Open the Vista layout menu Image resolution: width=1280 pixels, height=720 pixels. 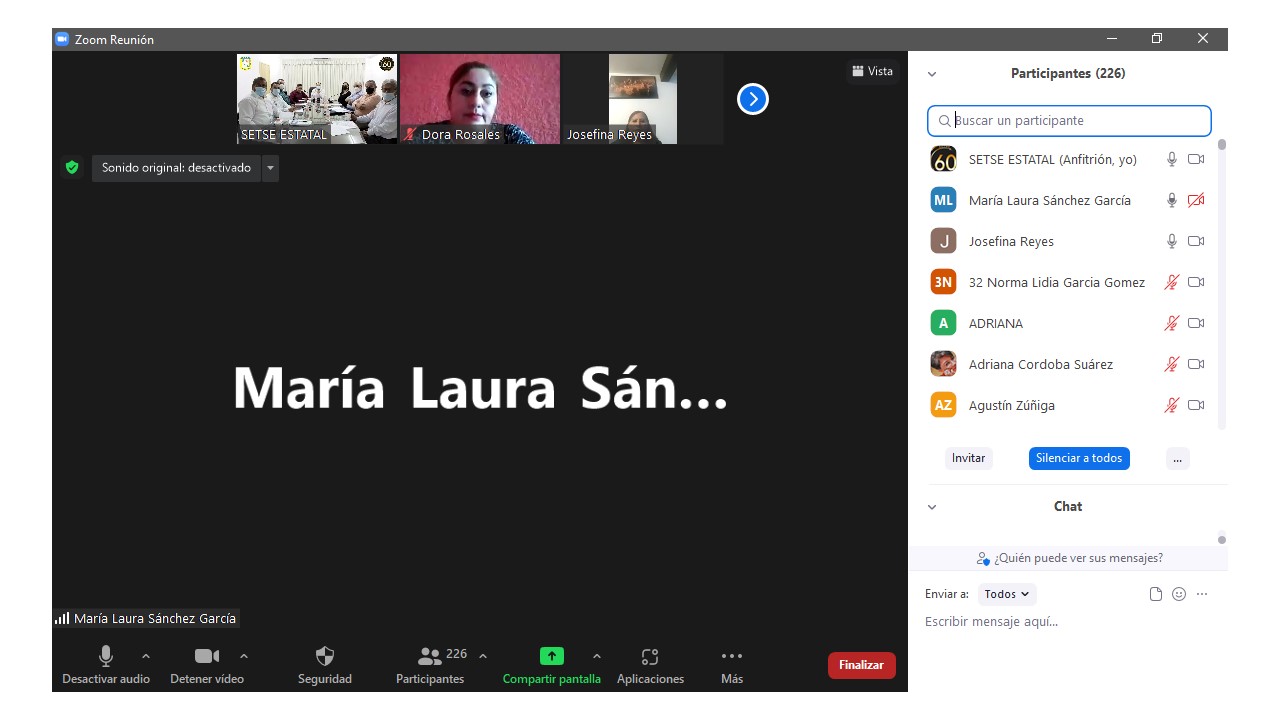pos(872,71)
